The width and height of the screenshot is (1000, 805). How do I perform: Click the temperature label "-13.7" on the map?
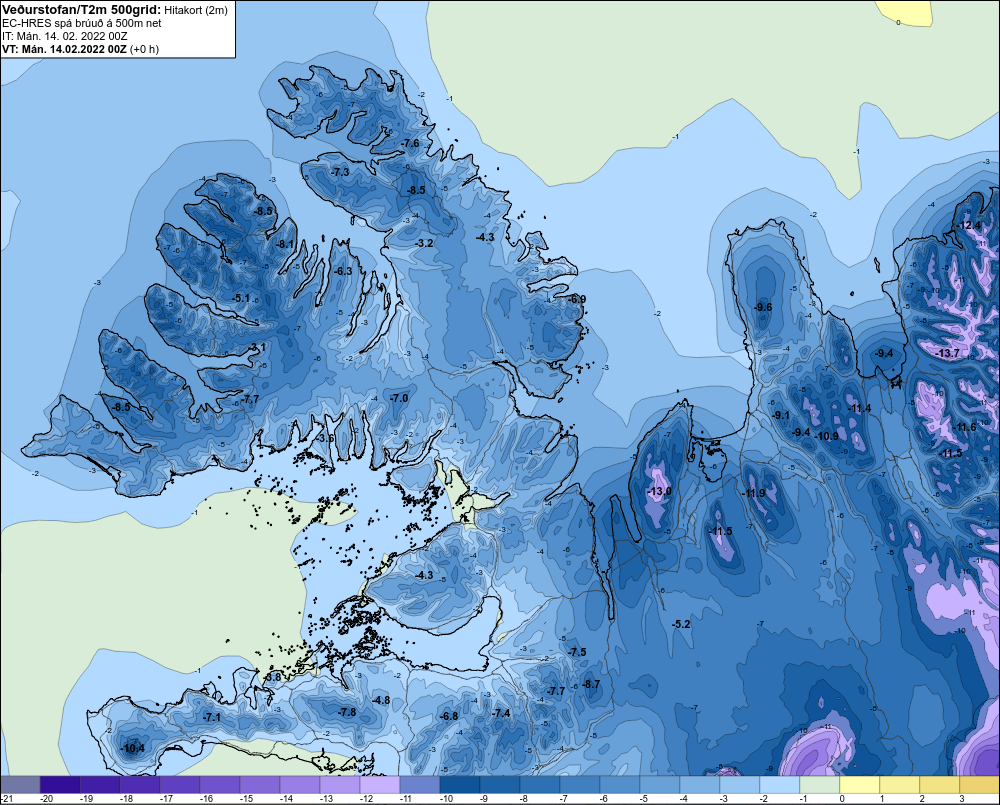pyautogui.click(x=947, y=353)
